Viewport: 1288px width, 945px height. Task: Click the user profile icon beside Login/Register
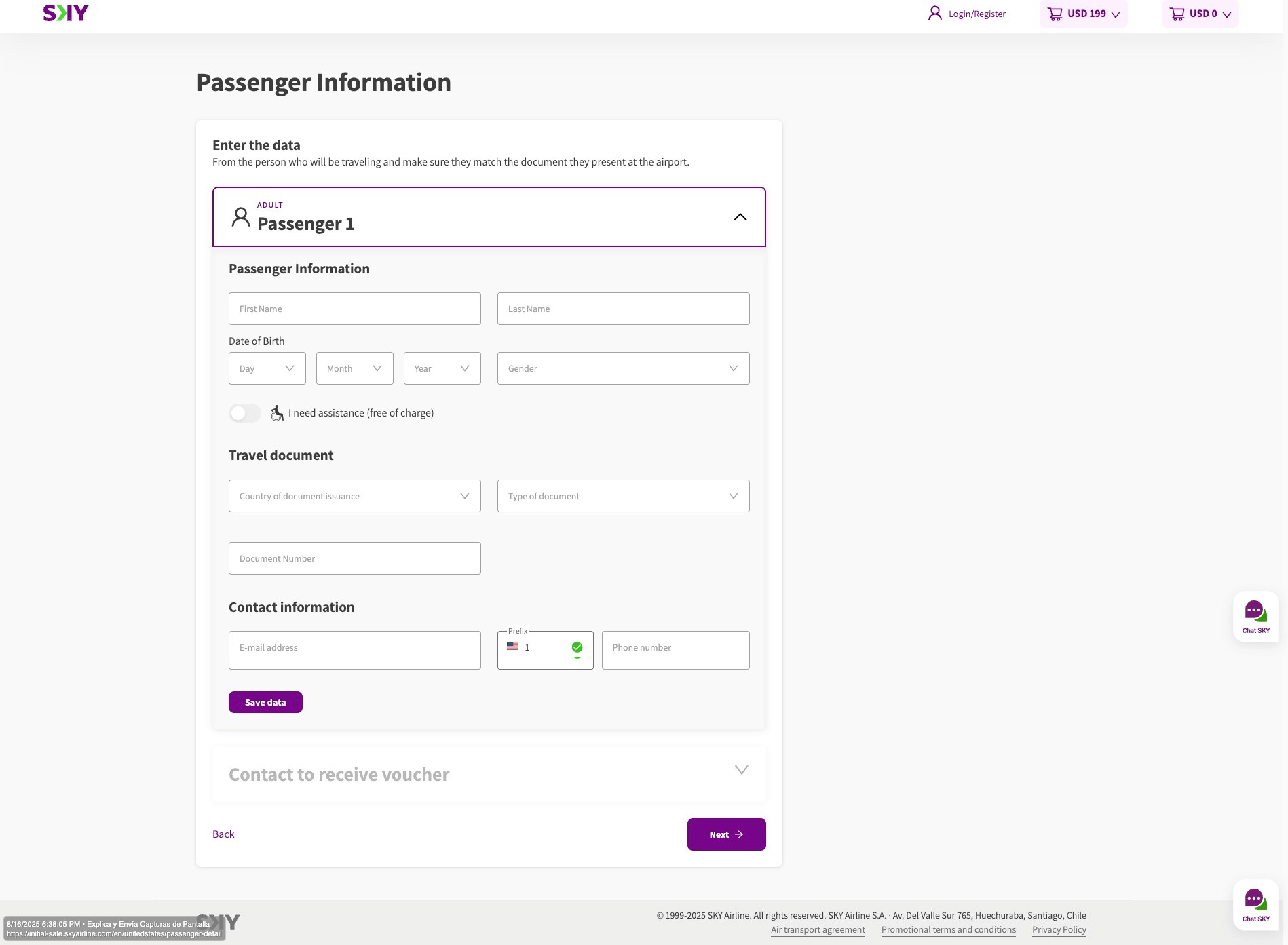click(934, 13)
